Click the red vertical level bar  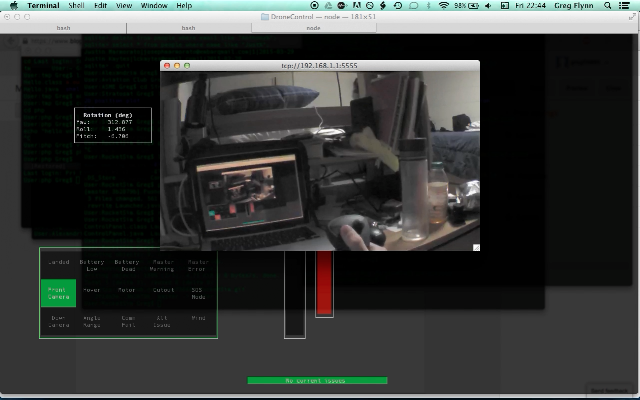pyautogui.click(x=324, y=282)
